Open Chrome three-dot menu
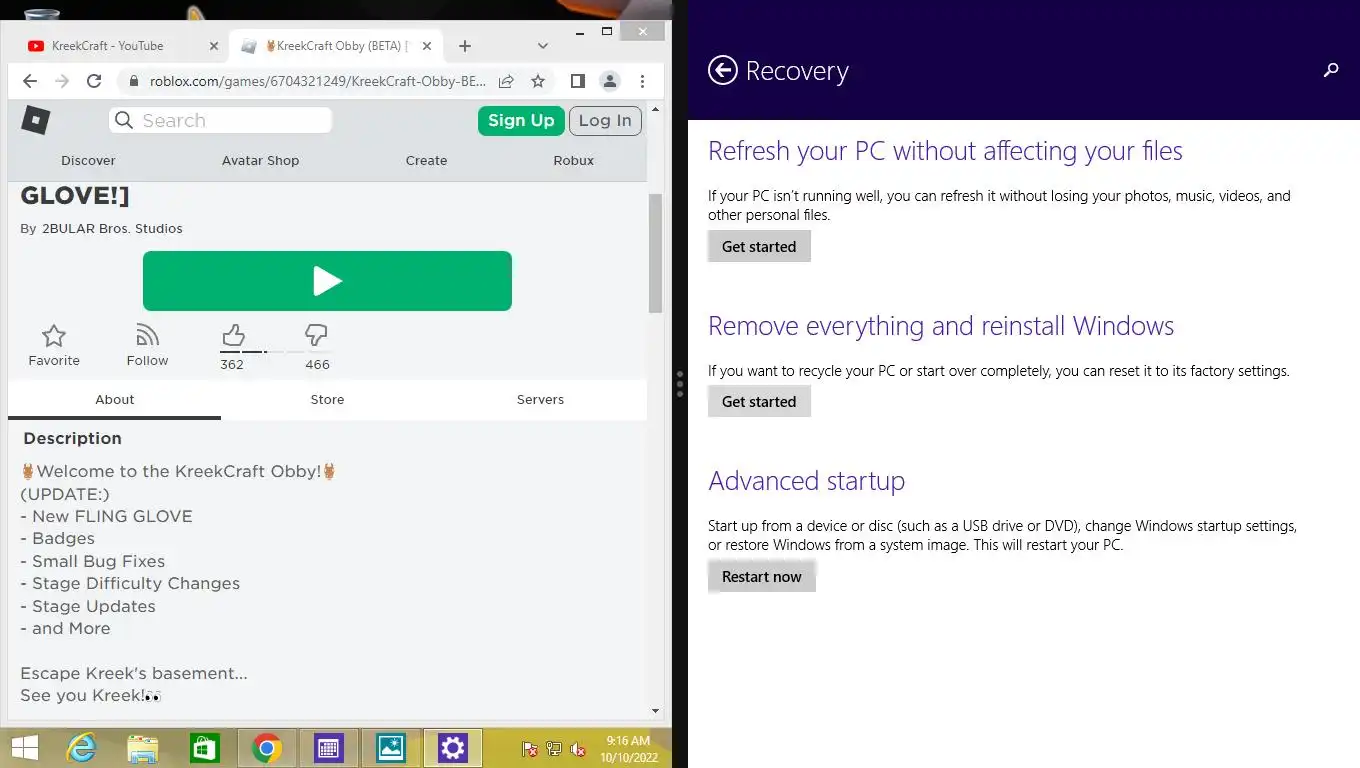 click(x=642, y=81)
